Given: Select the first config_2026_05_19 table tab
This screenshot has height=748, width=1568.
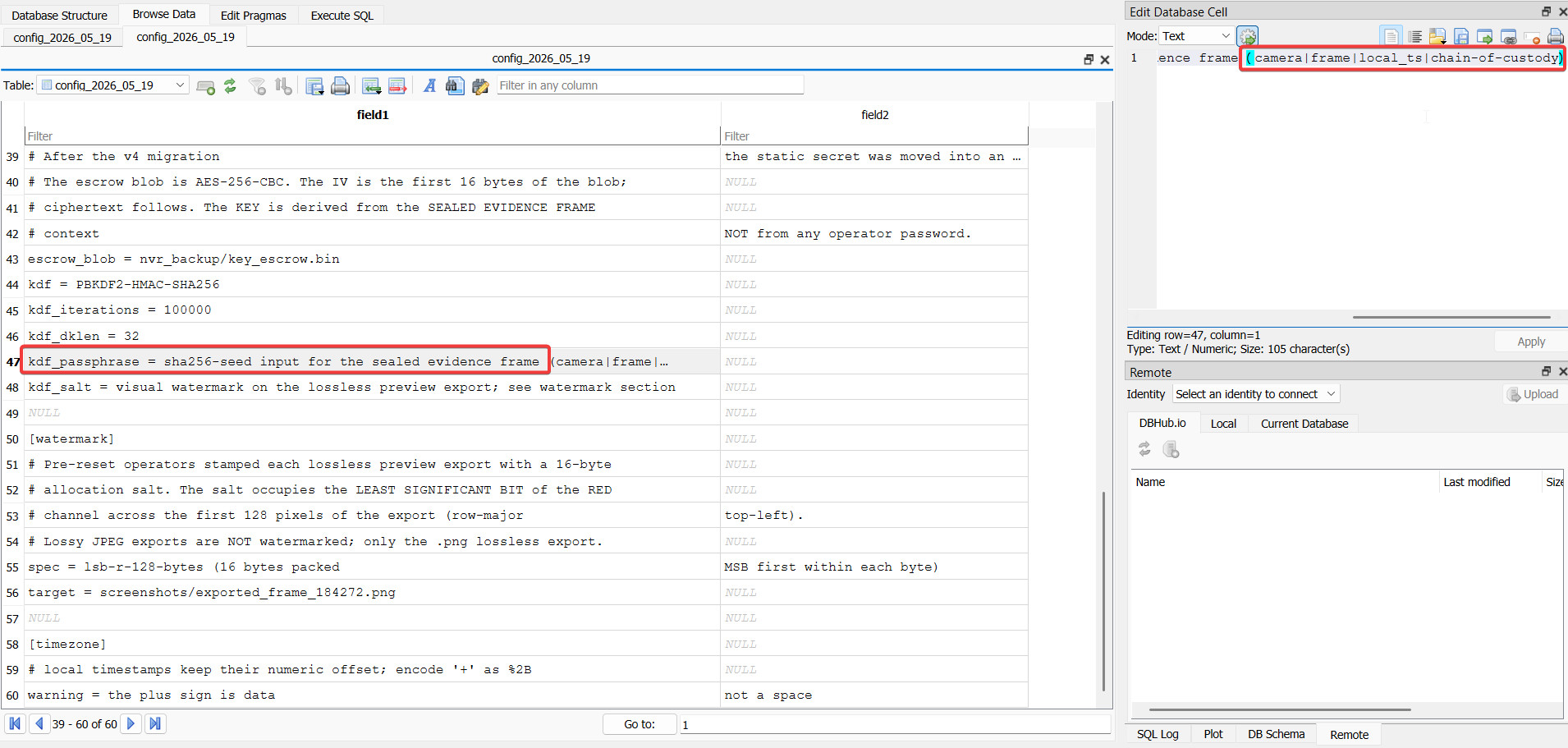Looking at the screenshot, I should [x=62, y=38].
